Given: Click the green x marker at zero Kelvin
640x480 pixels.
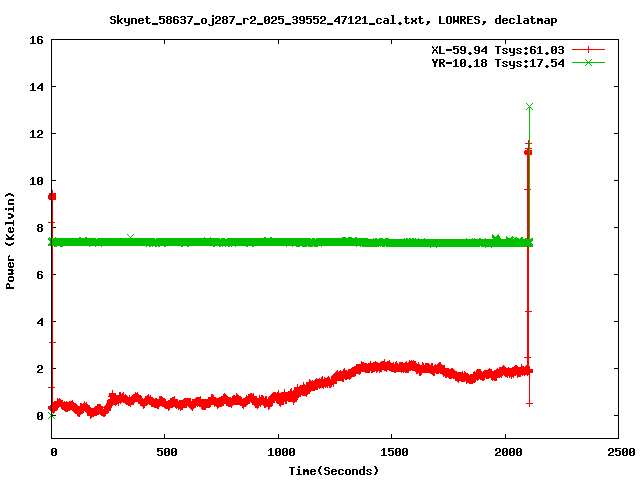Looking at the screenshot, I should [51, 416].
